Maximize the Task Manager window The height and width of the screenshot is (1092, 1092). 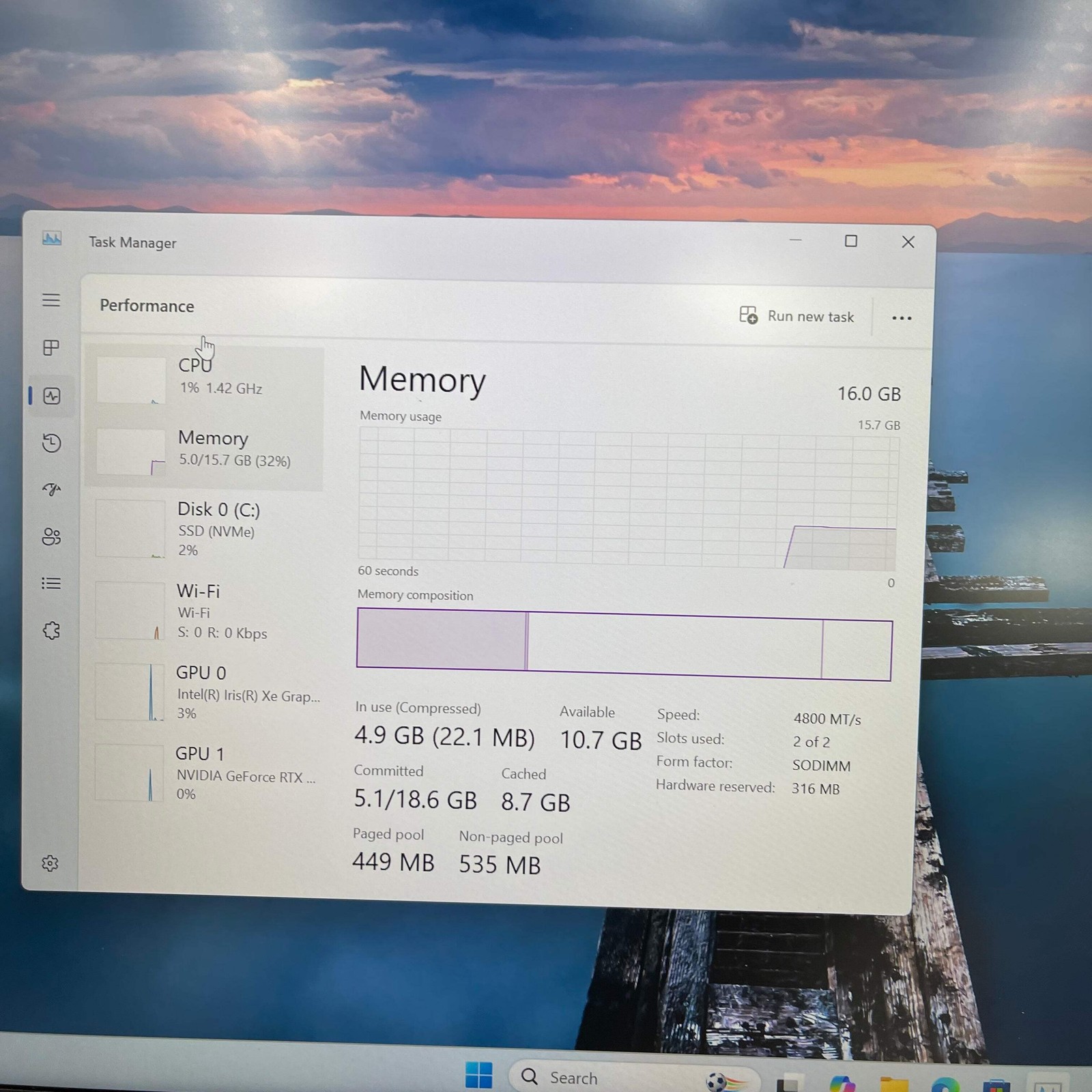coord(850,241)
